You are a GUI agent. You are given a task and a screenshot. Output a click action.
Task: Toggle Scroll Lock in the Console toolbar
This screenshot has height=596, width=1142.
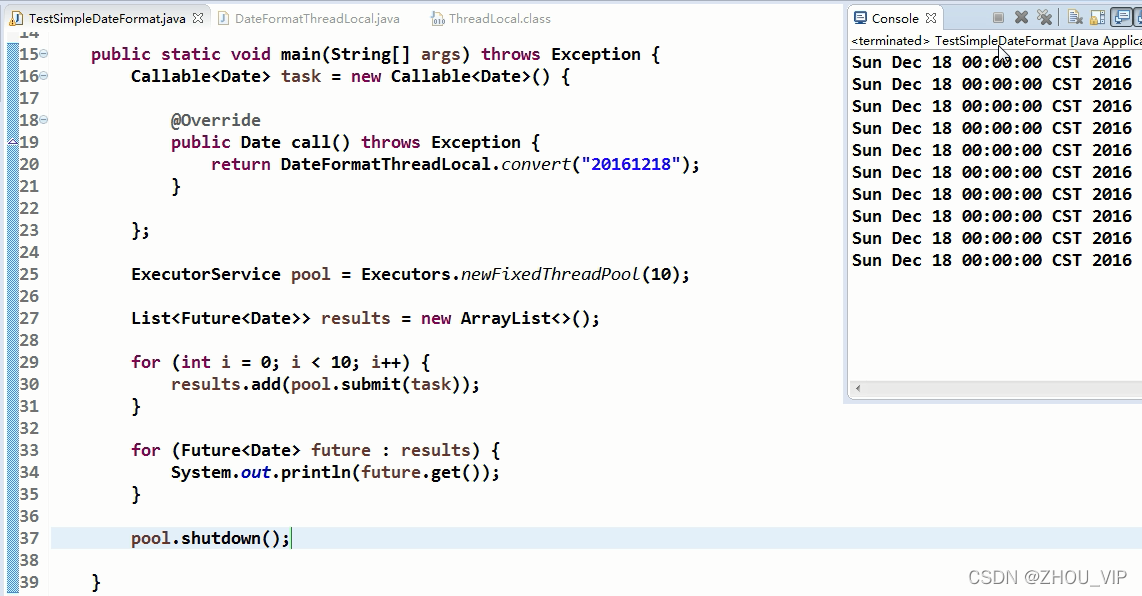(x=1097, y=17)
